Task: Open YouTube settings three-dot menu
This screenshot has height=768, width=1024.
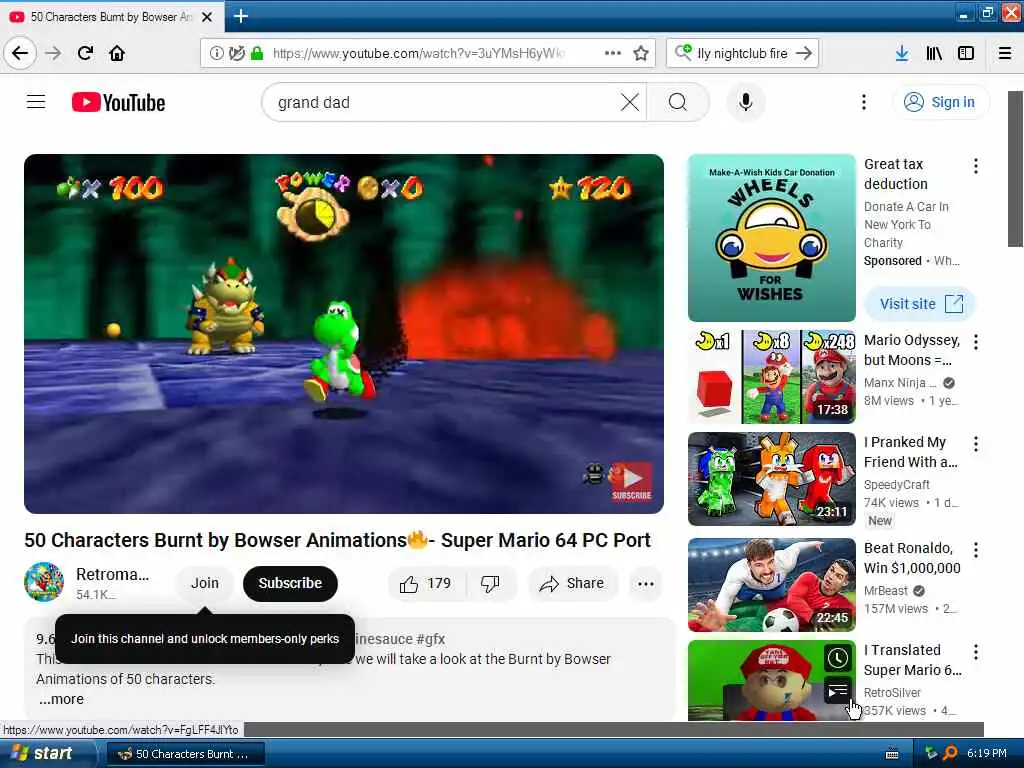Action: 863,102
